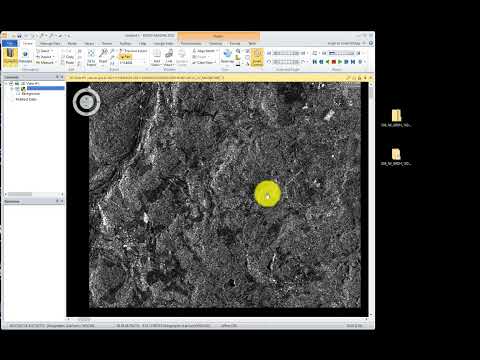Toggle the 2D View #1 checkbox
Image resolution: width=480 pixels, height=360 pixels.
point(11,83)
